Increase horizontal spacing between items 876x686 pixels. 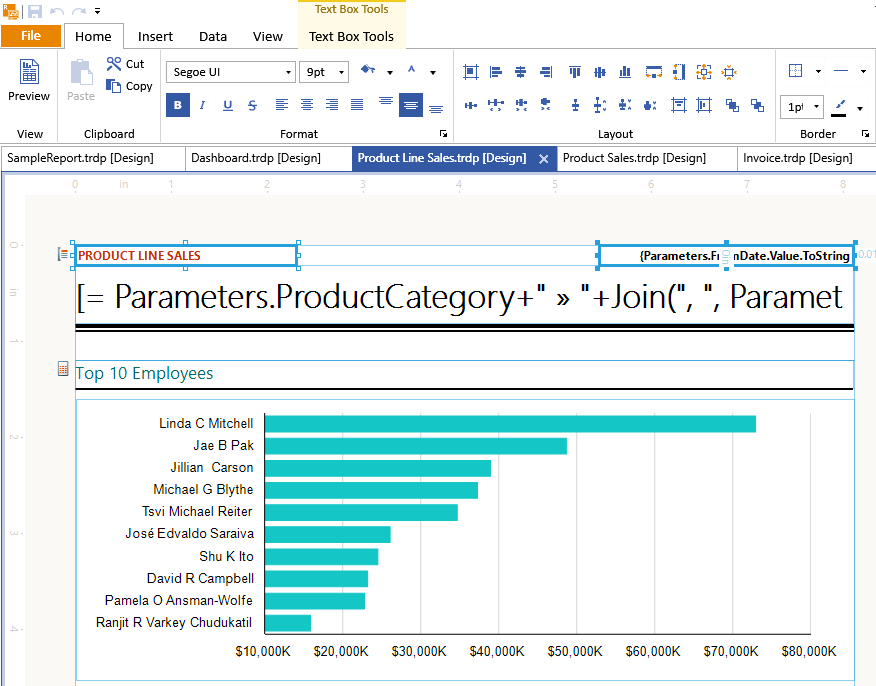click(496, 105)
